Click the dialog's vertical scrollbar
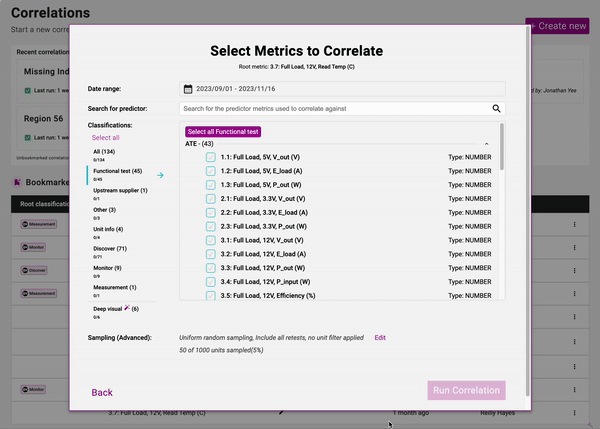 click(x=528, y=212)
